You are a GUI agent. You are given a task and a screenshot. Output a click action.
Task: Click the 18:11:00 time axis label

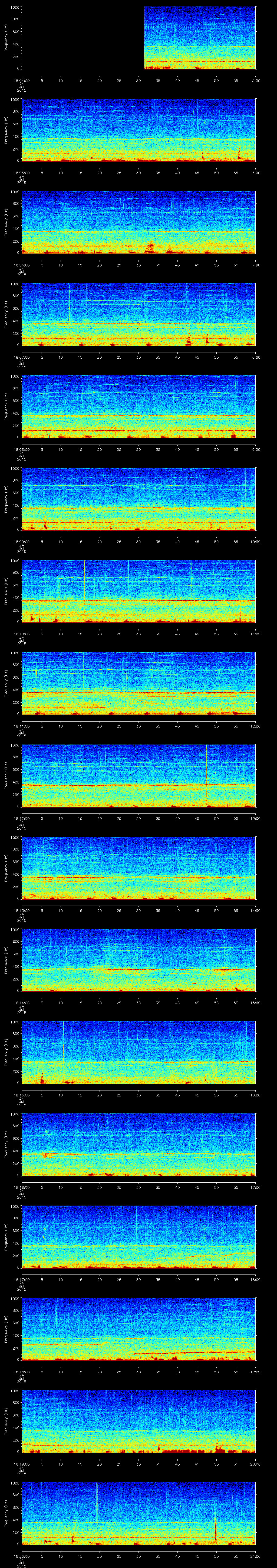point(22,726)
